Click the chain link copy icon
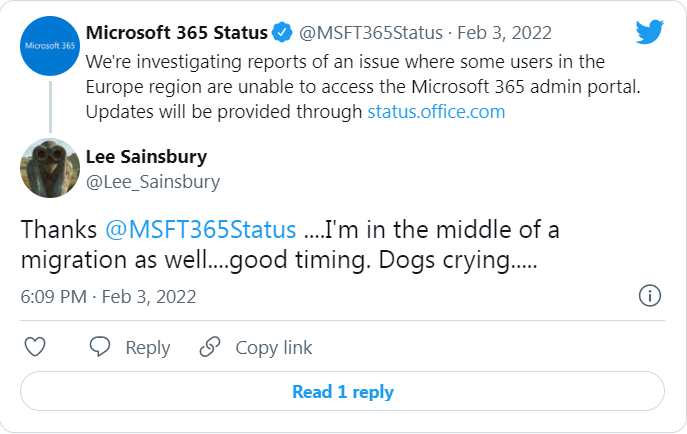 point(210,347)
